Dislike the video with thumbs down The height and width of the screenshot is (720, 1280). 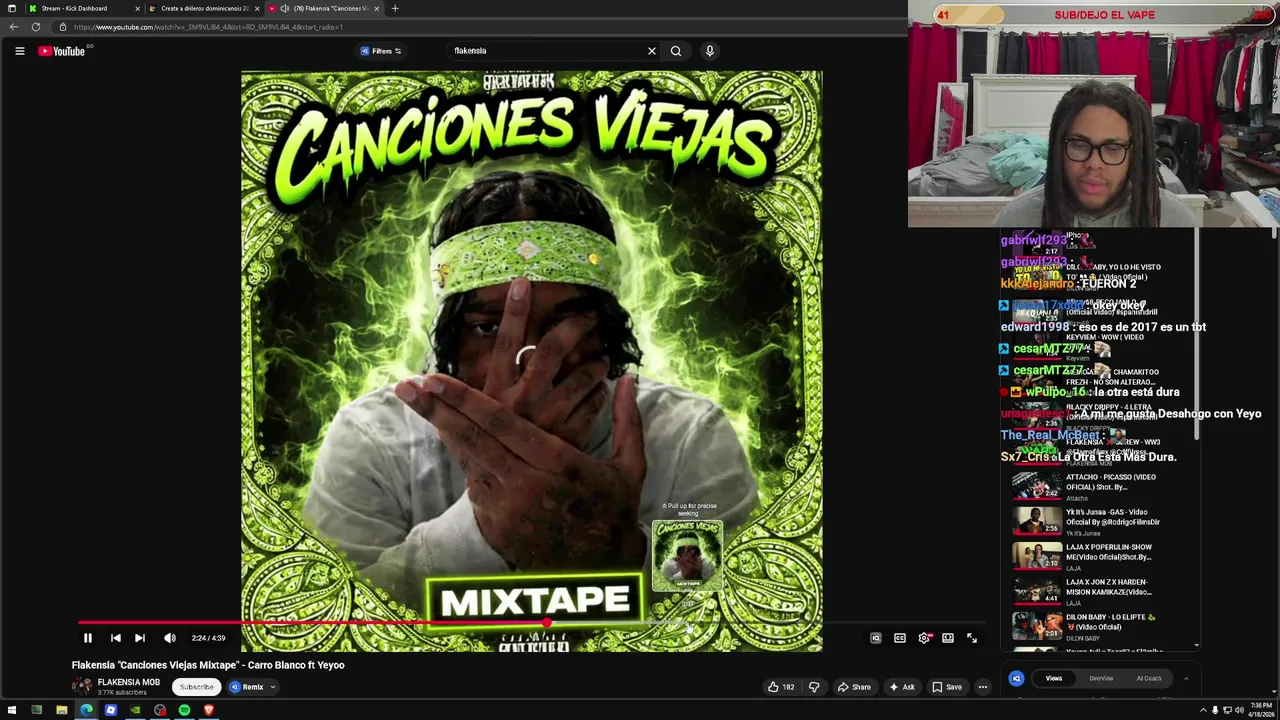pyautogui.click(x=814, y=687)
